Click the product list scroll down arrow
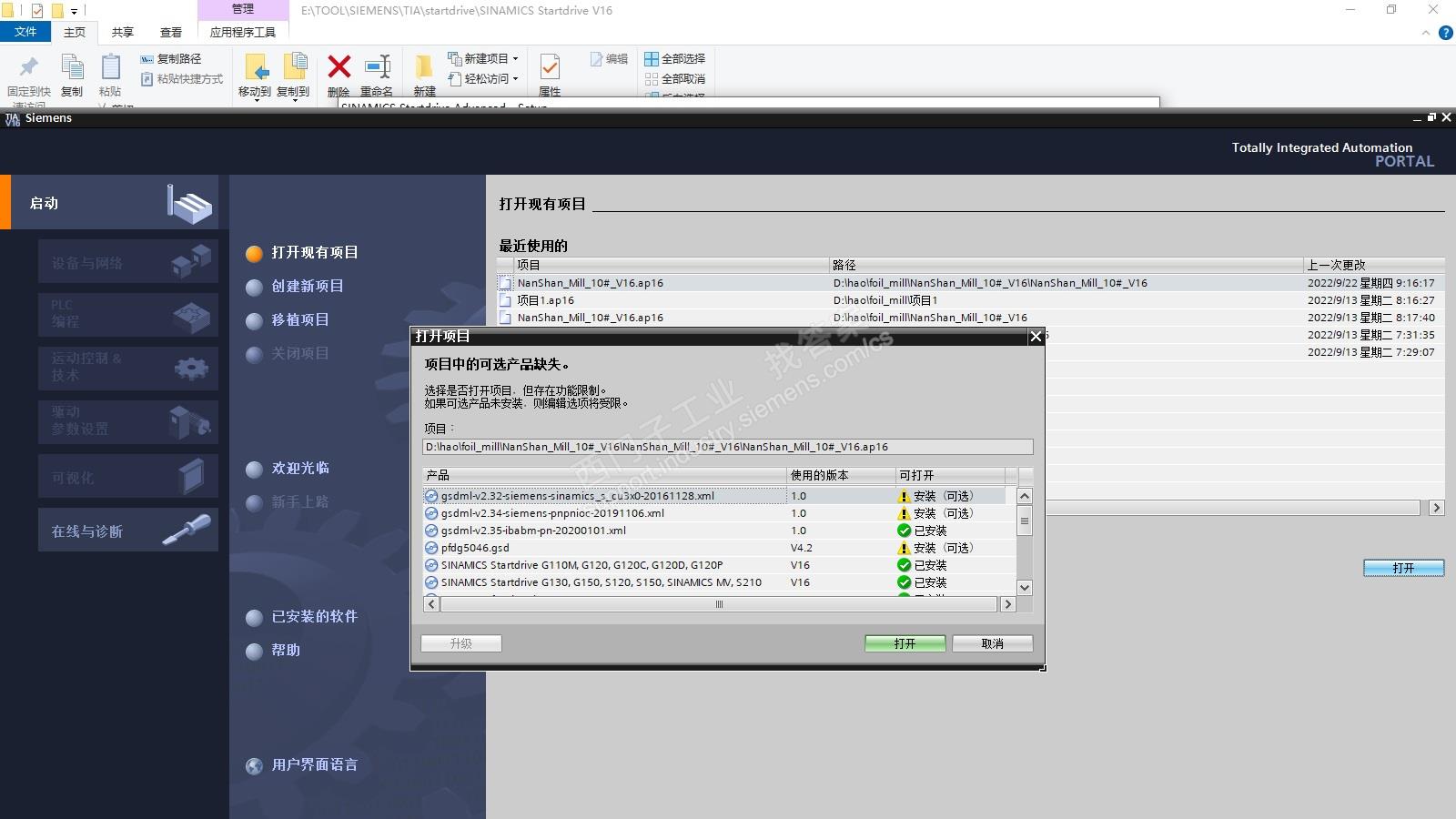This screenshot has height=819, width=1456. 1025,588
